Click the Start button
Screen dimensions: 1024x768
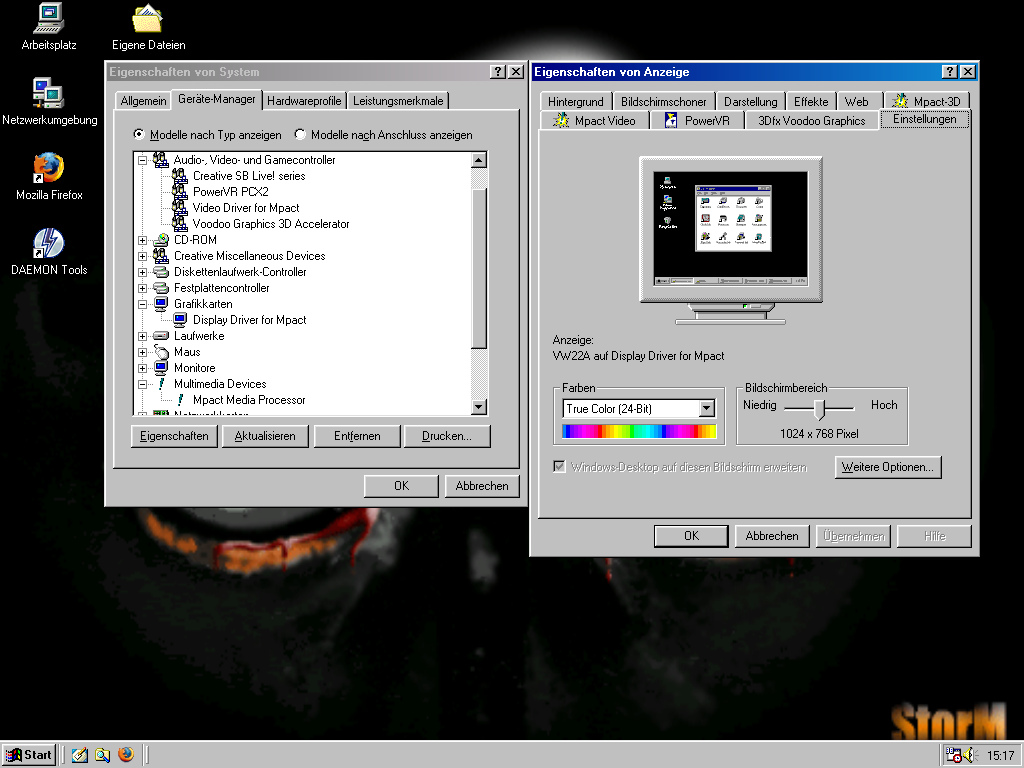coord(29,755)
